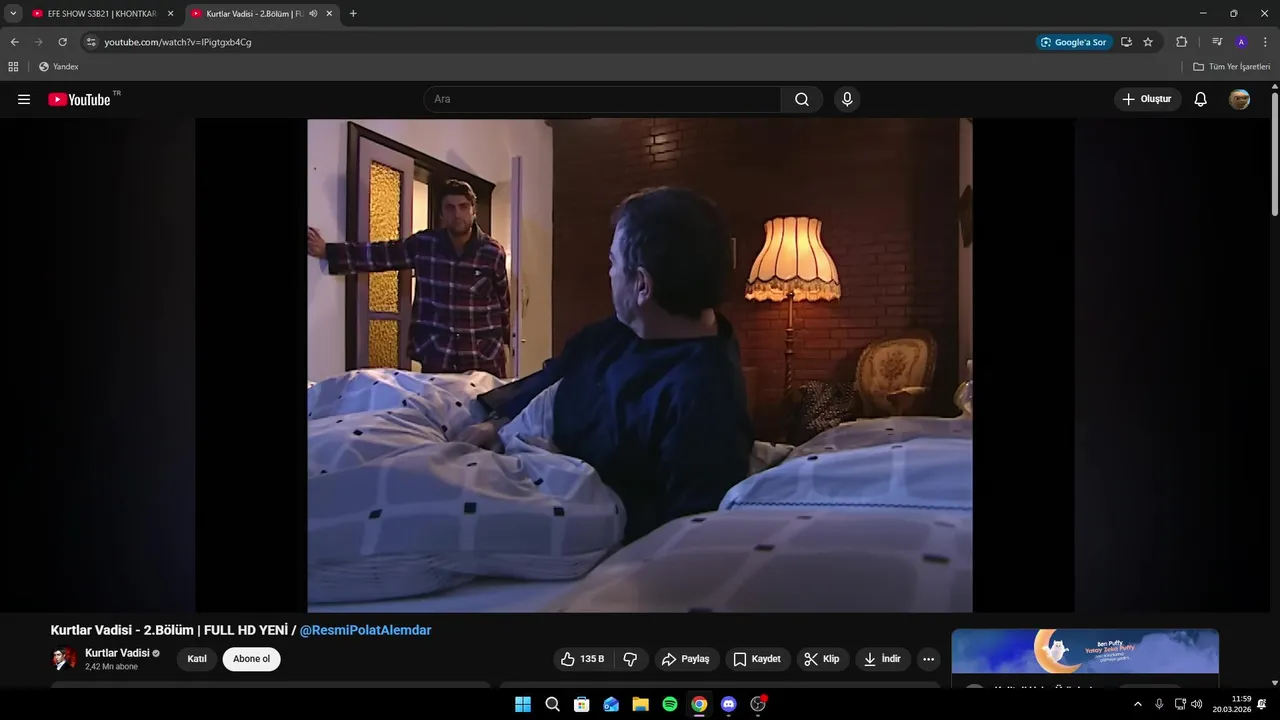Screen dimensions: 1280x720
Task: Open Outlook from taskbar
Action: click(x=611, y=704)
